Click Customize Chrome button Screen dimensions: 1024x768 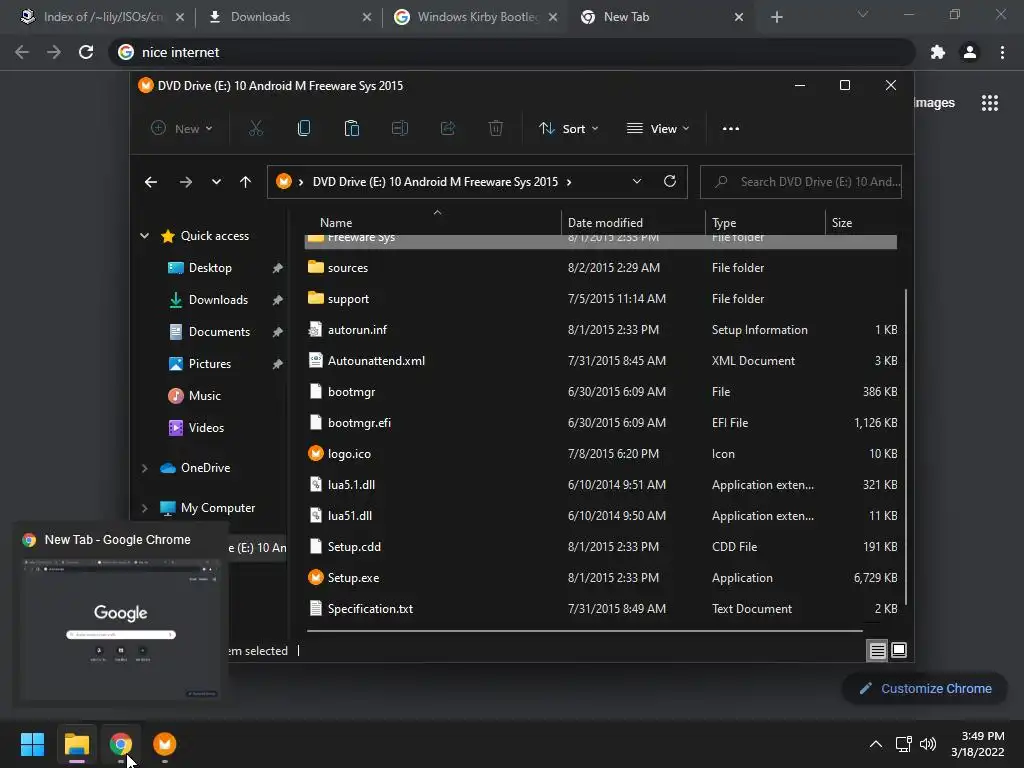(925, 688)
